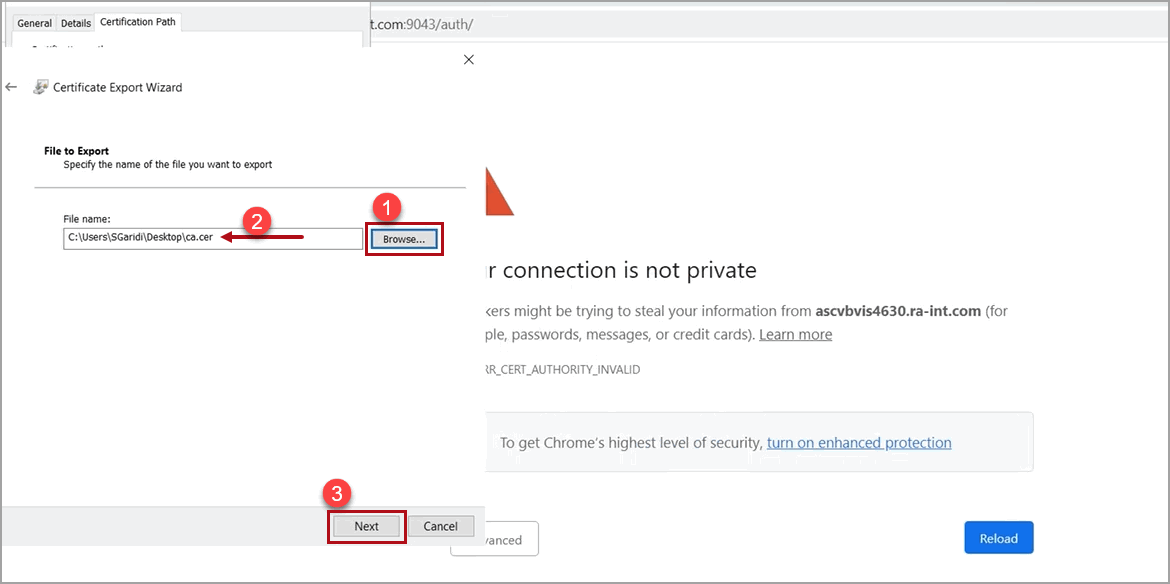Proceed with the Next button

[366, 526]
